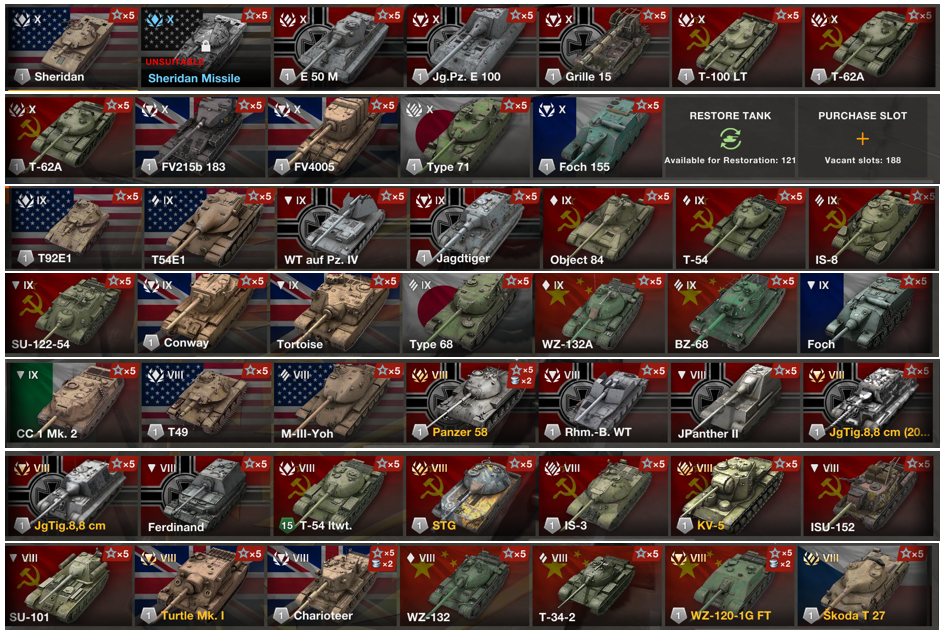Pick the Type 71 Japanese tank

(465, 137)
